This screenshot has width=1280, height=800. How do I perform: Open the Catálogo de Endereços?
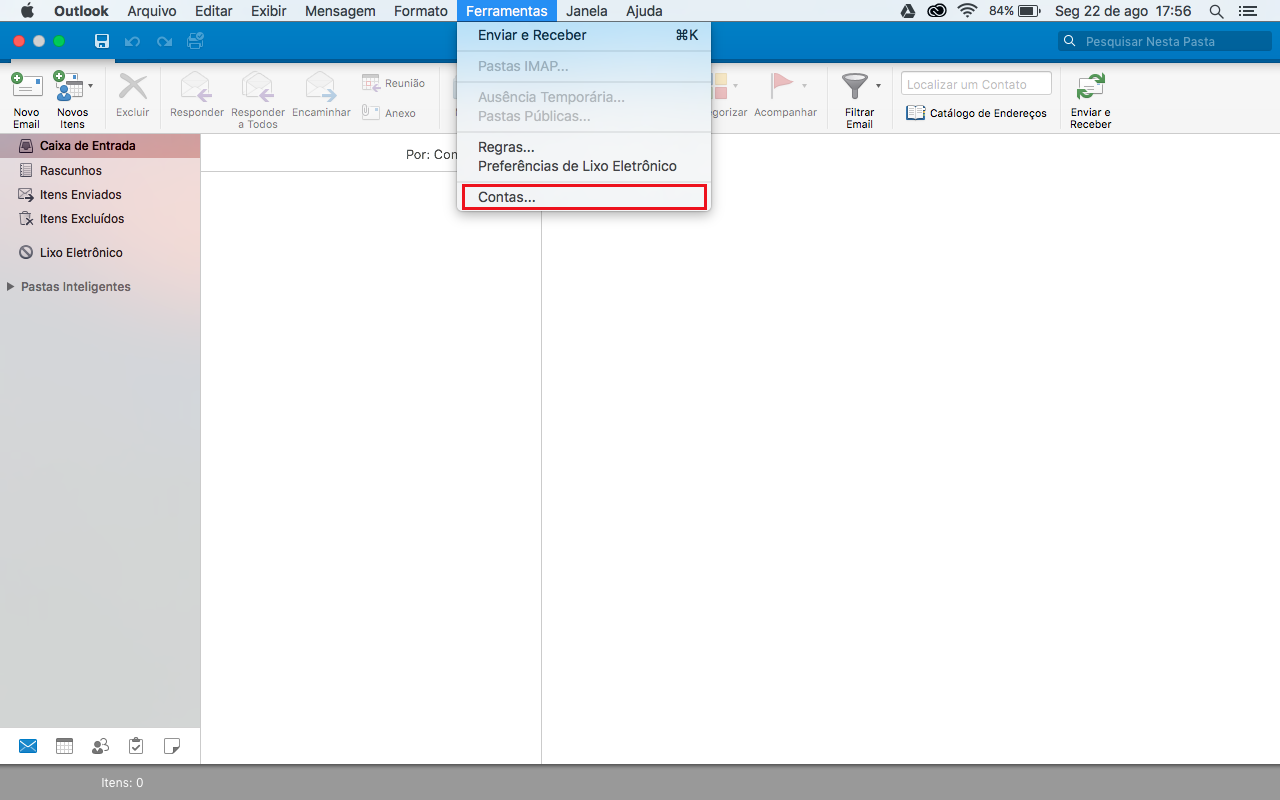point(976,113)
